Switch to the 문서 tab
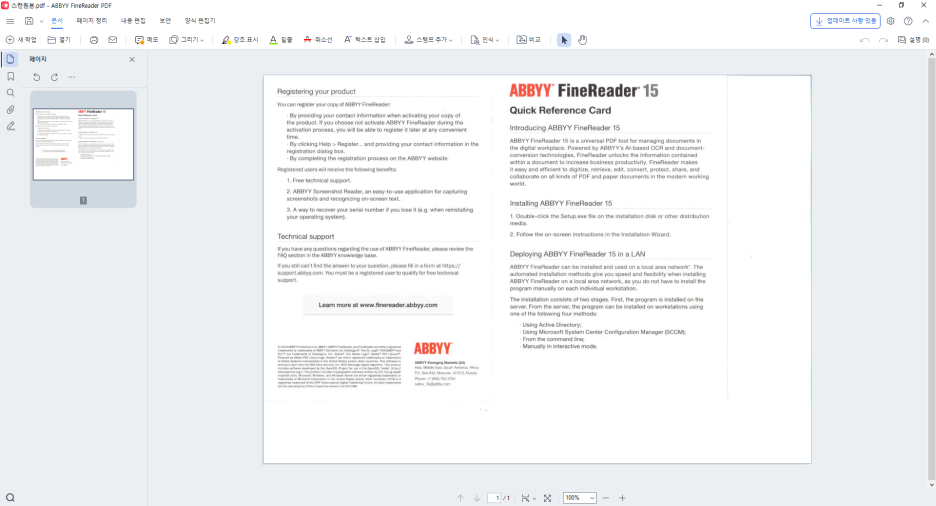The height and width of the screenshot is (506, 936). coord(57,21)
